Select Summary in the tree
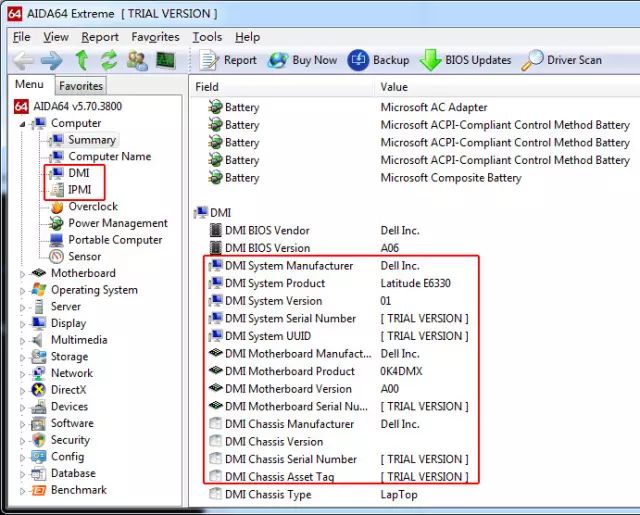 click(84, 140)
